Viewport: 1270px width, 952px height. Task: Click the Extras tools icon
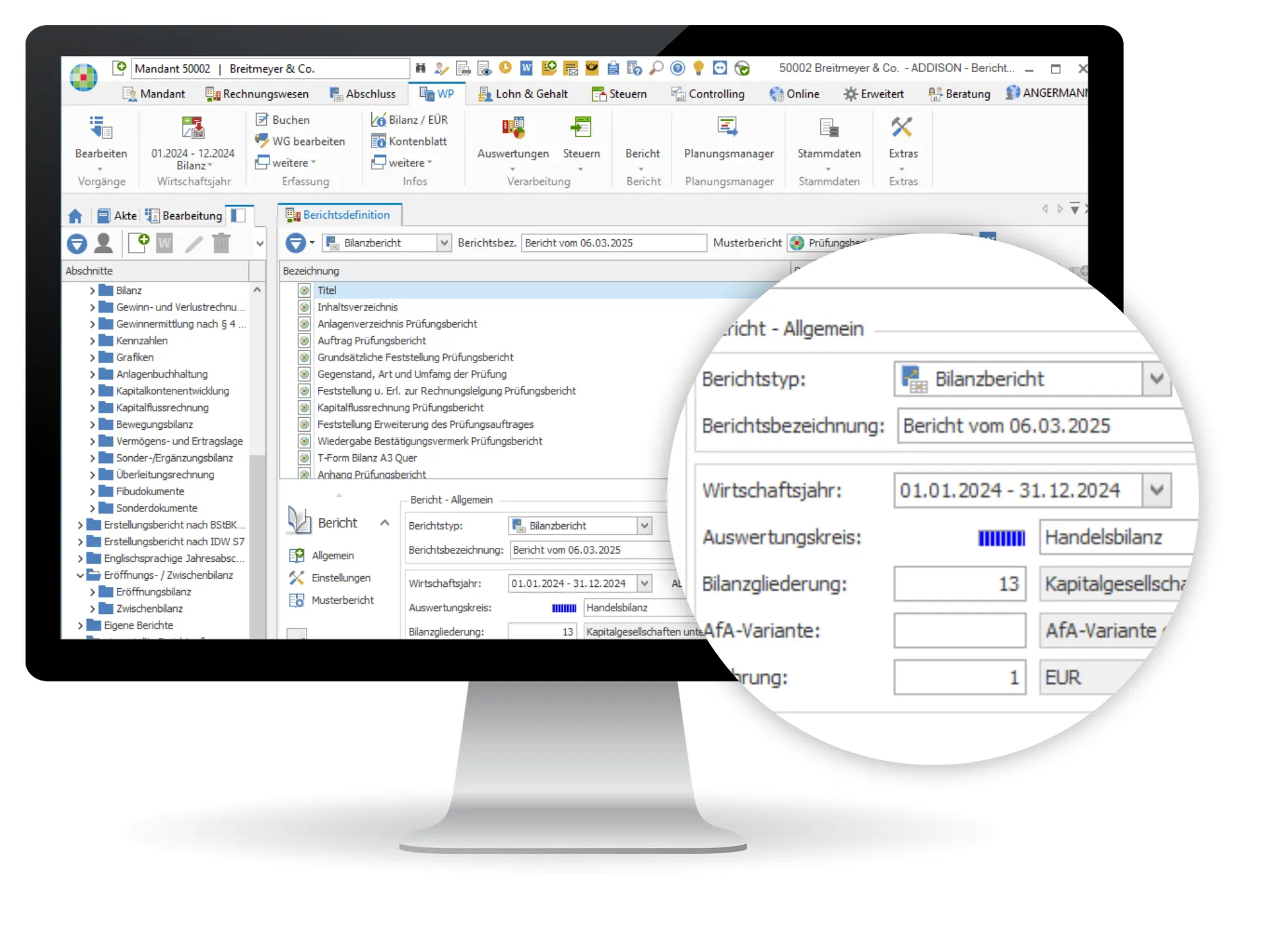coord(902,128)
